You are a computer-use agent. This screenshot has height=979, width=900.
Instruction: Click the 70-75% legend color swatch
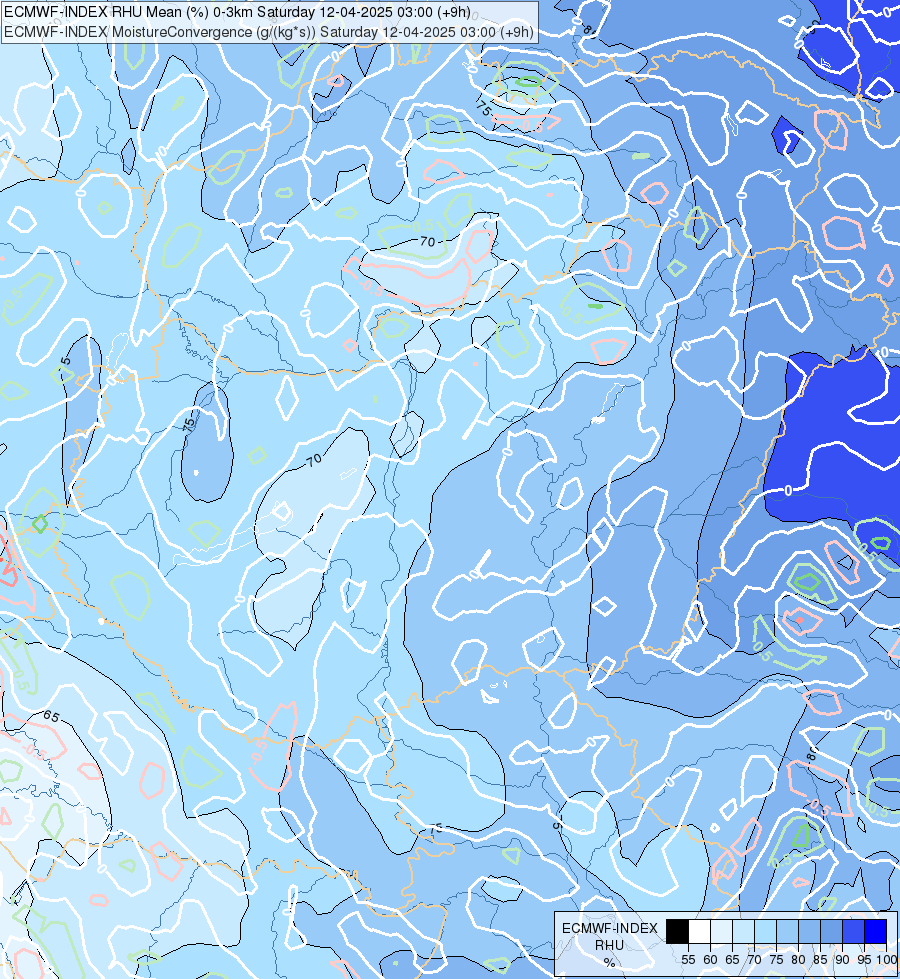tap(765, 931)
